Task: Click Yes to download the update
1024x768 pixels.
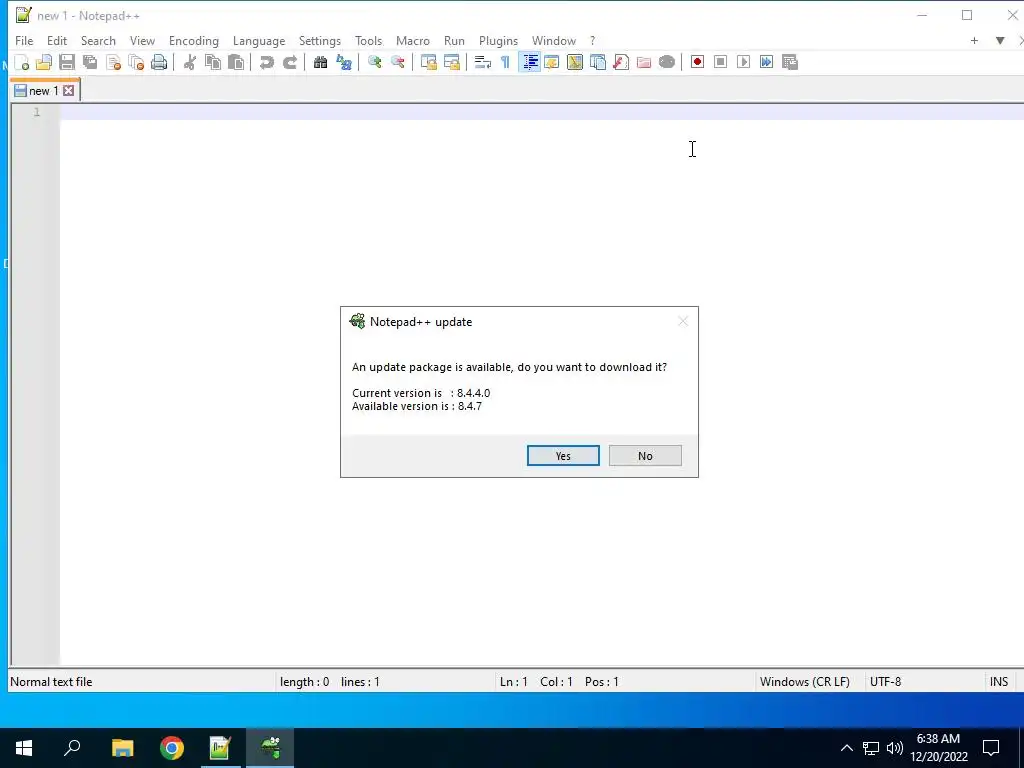Action: point(563,456)
